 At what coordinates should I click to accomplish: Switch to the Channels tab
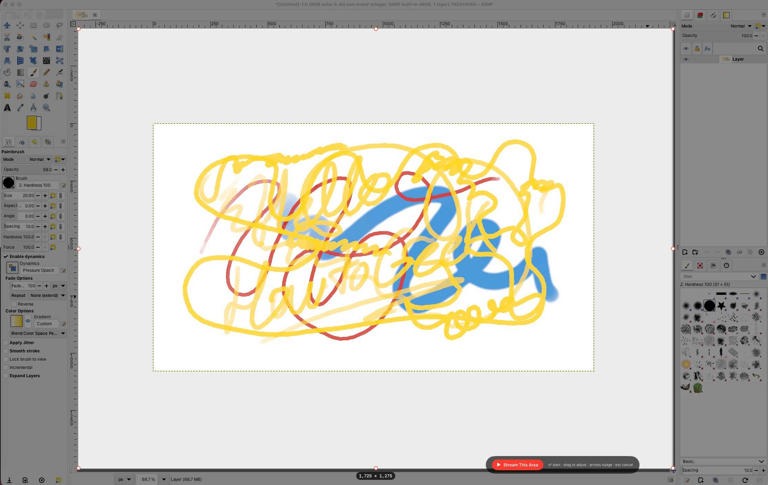pyautogui.click(x=700, y=15)
